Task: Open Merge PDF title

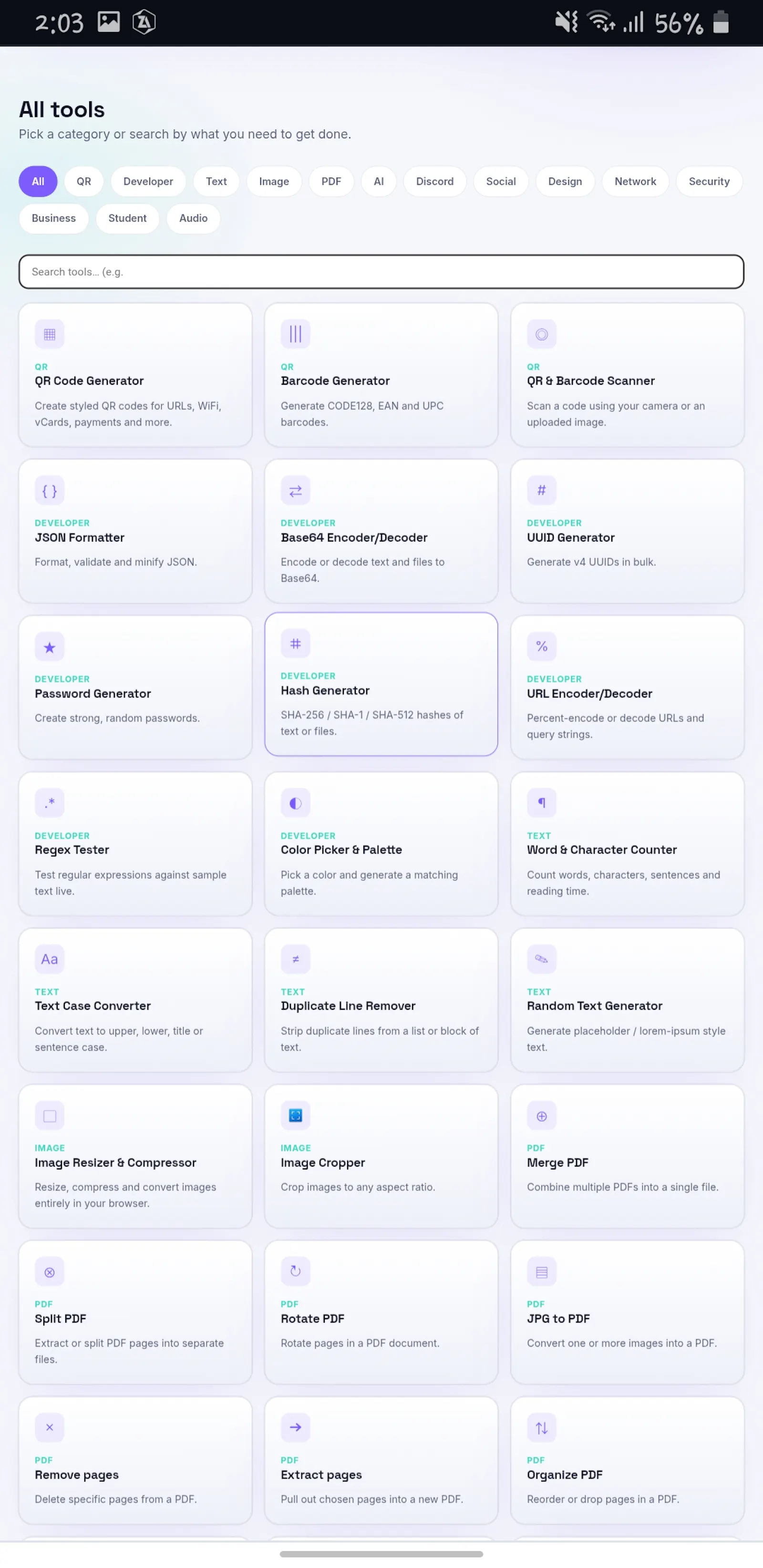Action: pos(557,1163)
